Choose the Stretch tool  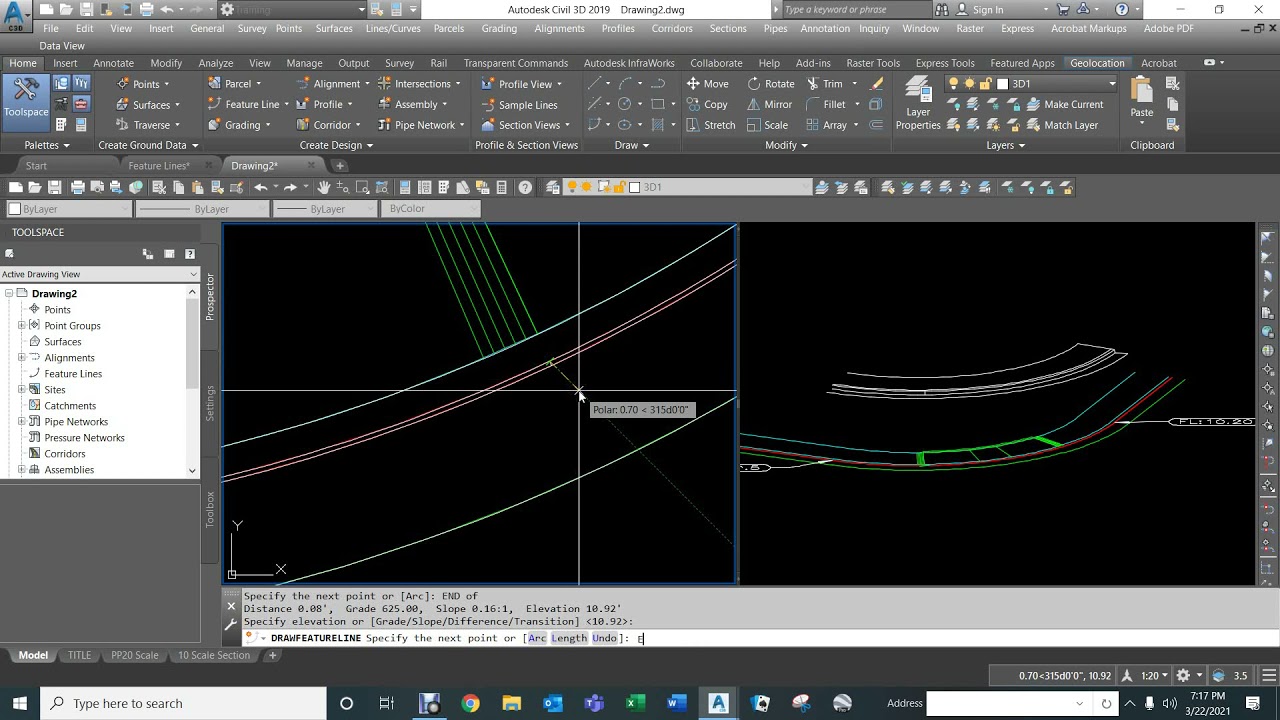(710, 125)
